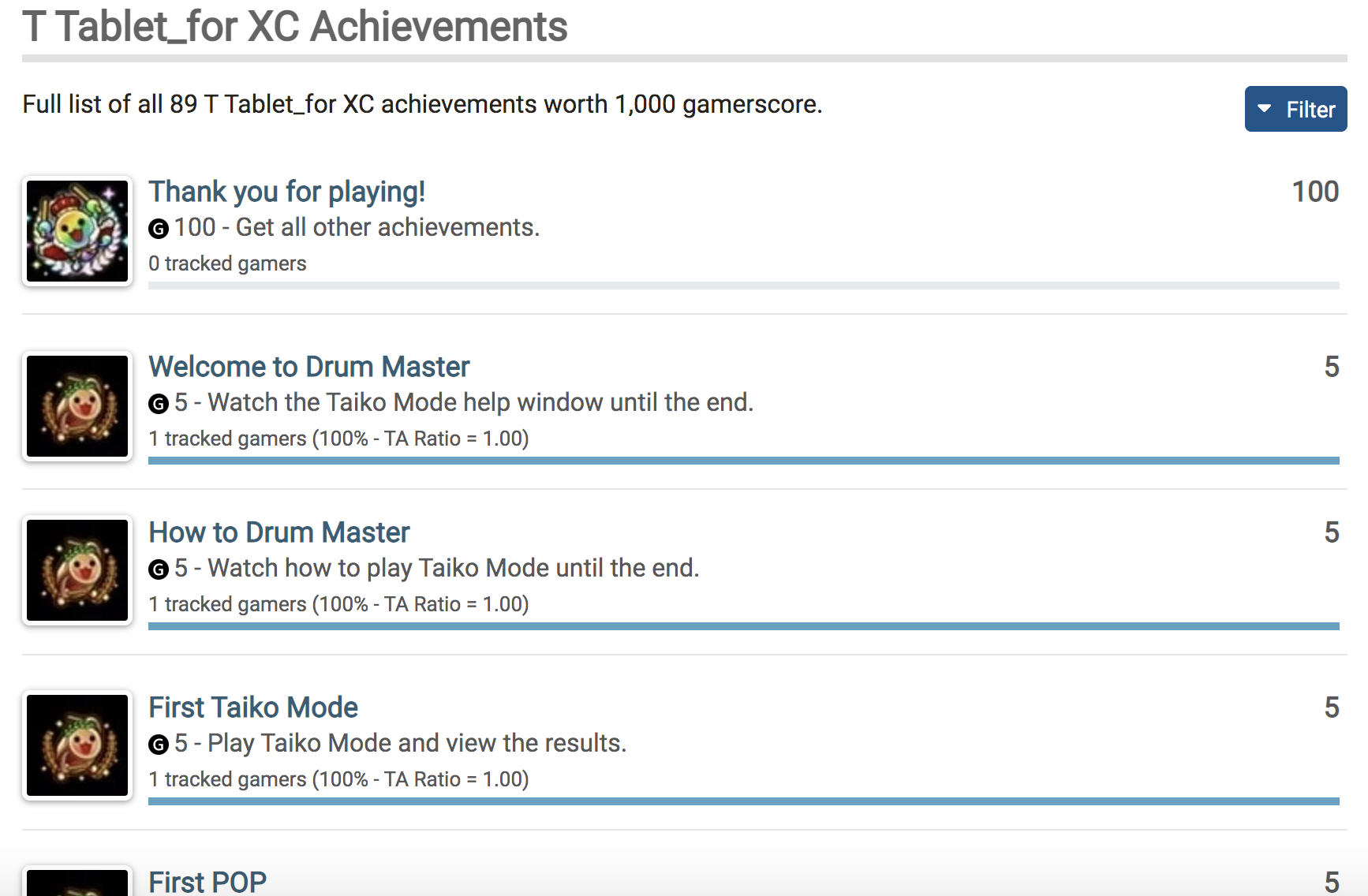
Task: Collapse the Filter panel
Action: (x=1295, y=108)
